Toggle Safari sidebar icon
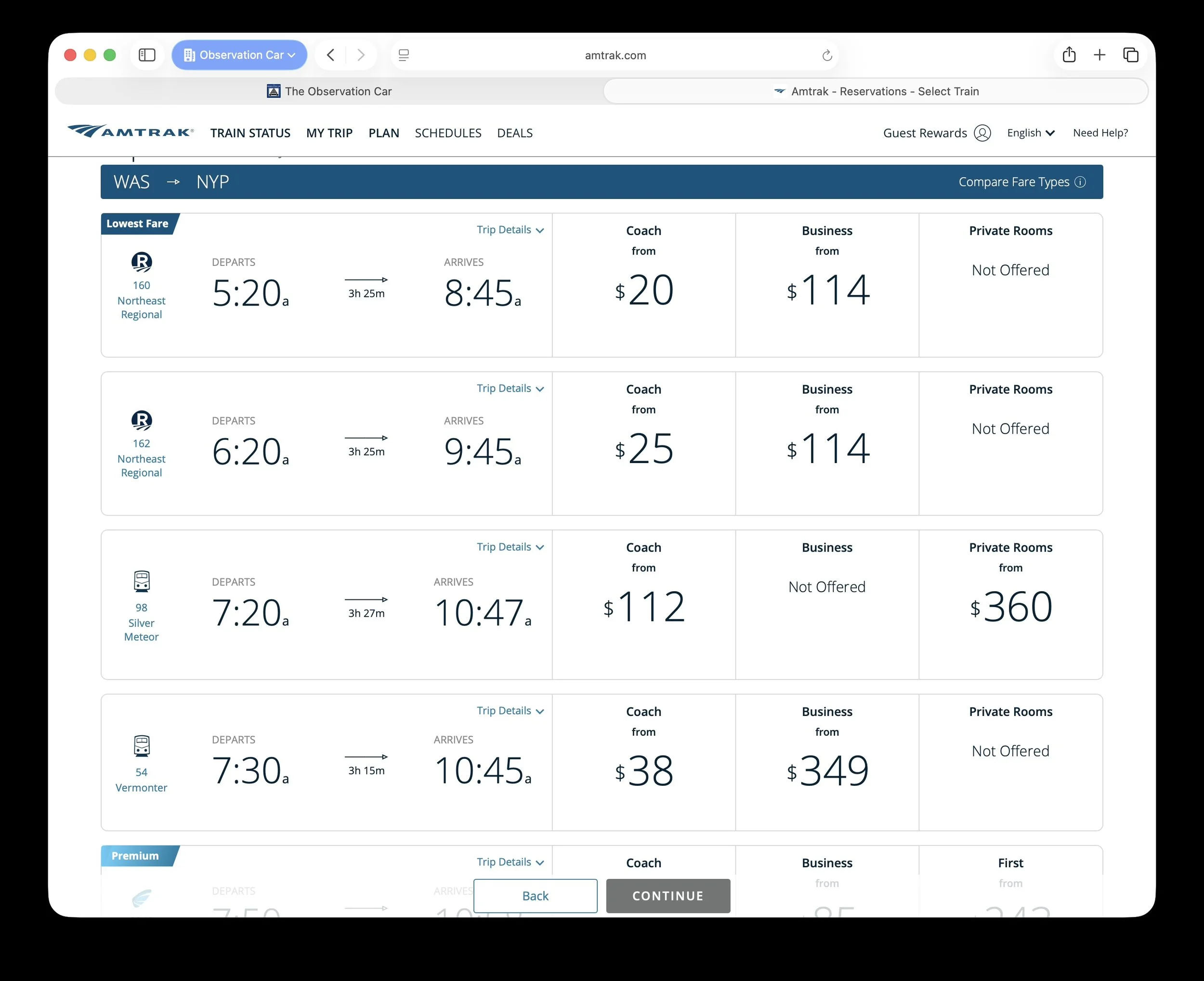The image size is (1204, 981). point(147,55)
